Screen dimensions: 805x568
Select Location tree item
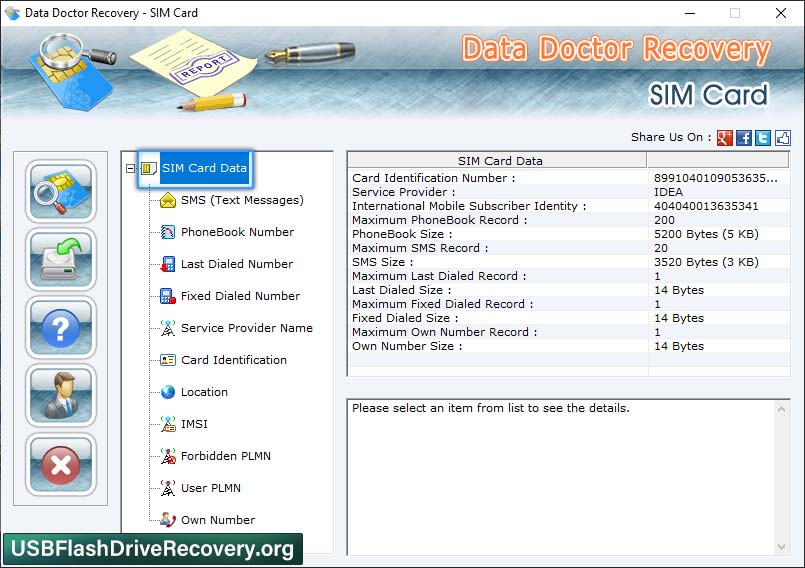(204, 392)
